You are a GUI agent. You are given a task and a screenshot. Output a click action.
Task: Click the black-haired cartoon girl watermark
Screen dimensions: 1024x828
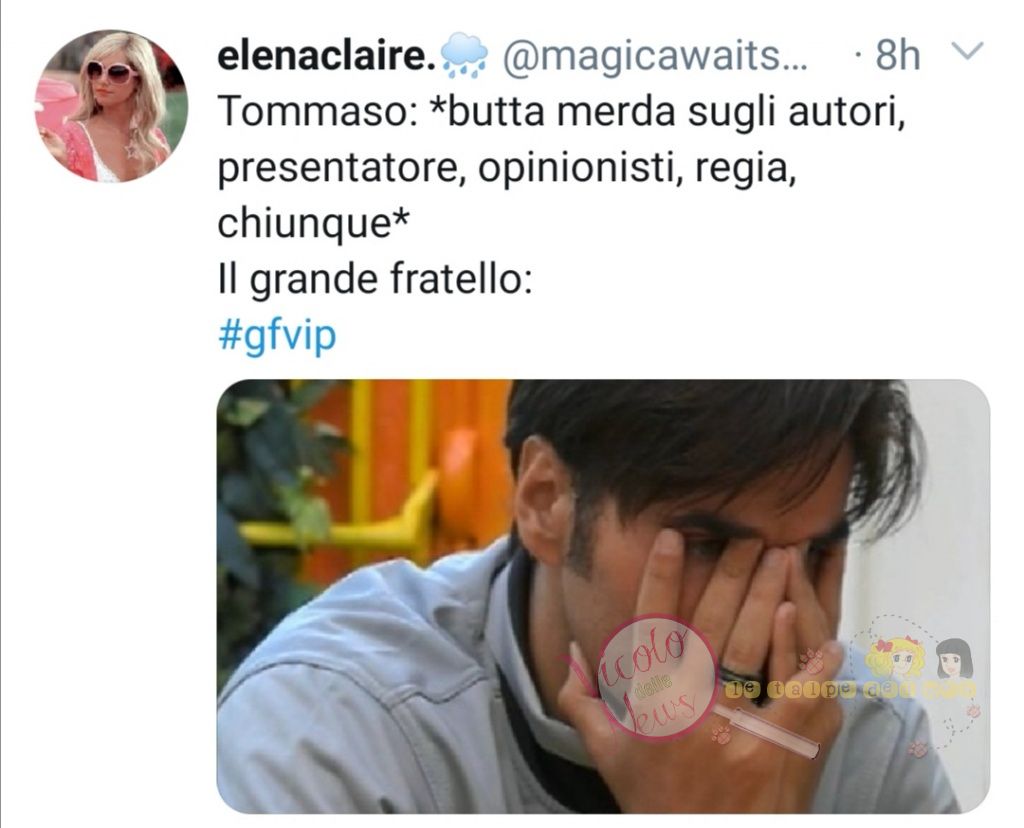(953, 659)
